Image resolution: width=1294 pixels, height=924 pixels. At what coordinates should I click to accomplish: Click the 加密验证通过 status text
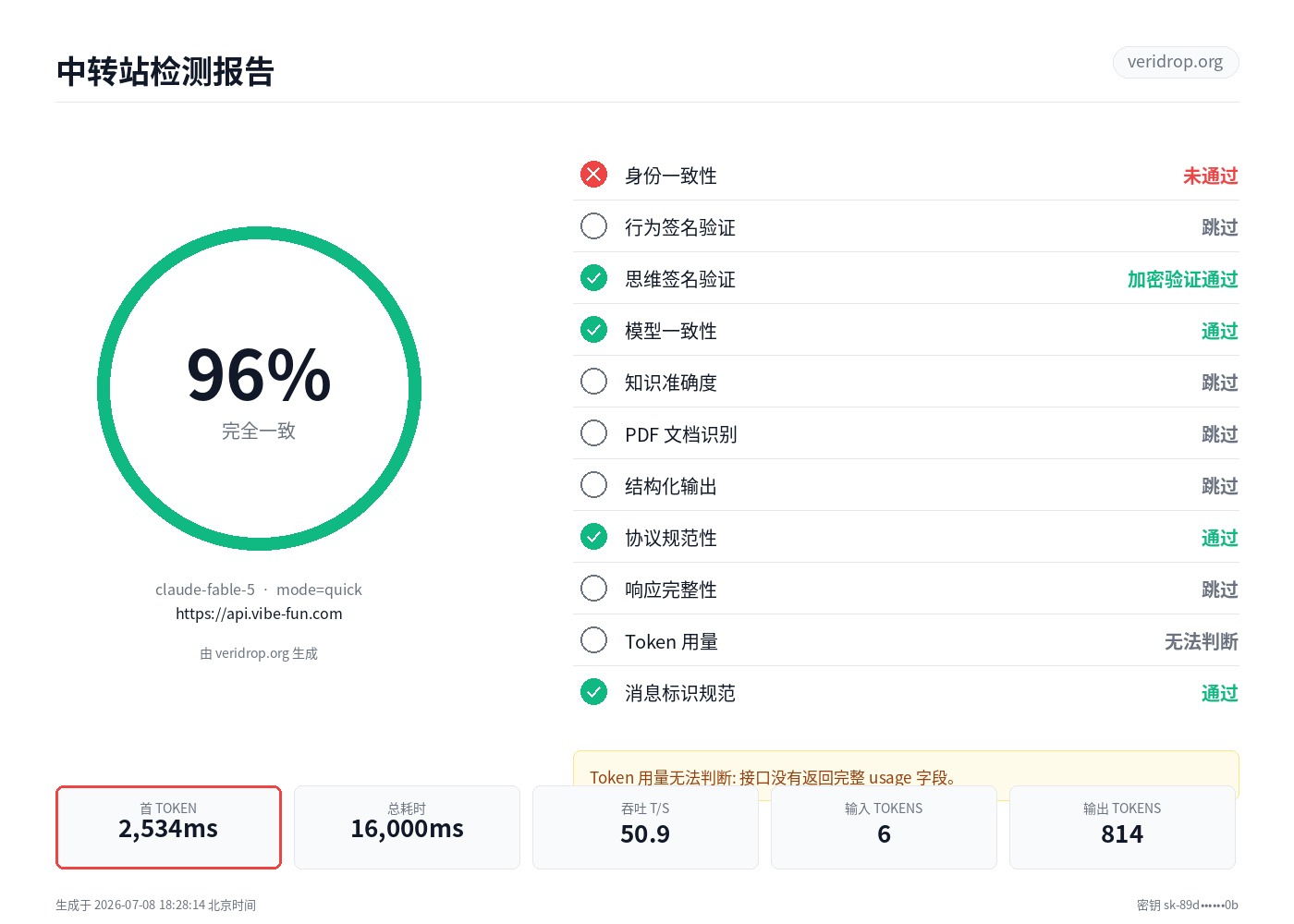click(x=1183, y=279)
